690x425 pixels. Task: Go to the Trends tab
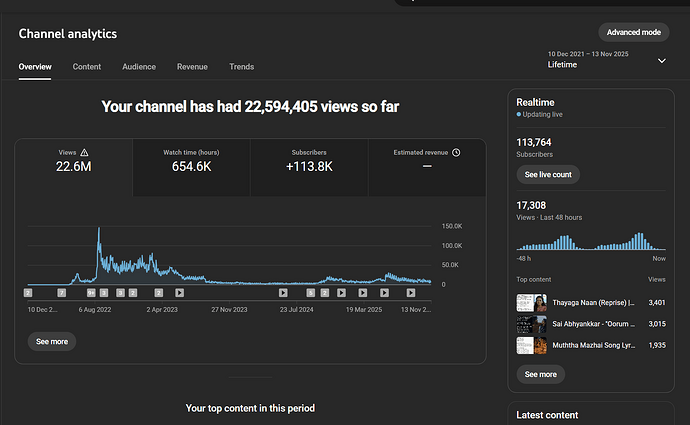pos(241,67)
